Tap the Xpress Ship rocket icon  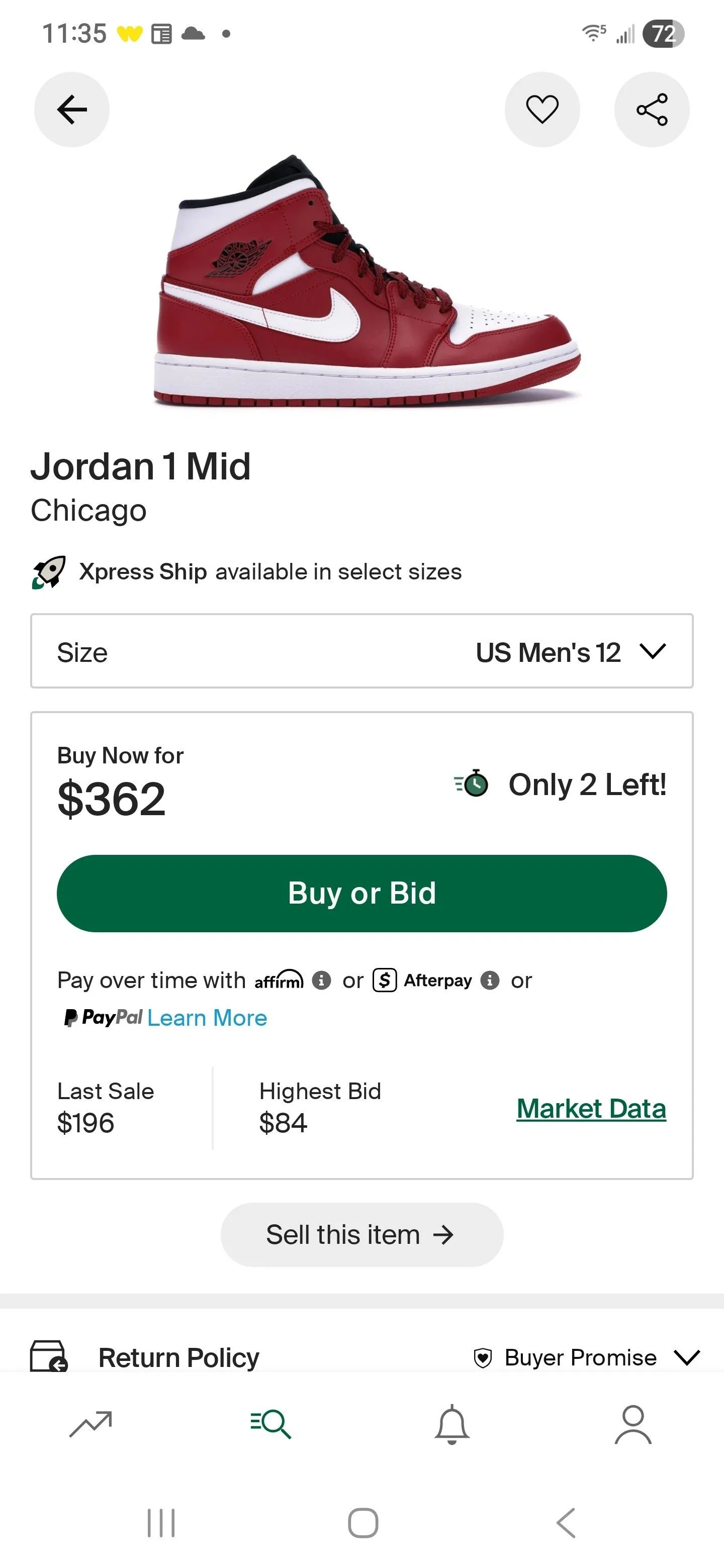coord(49,571)
